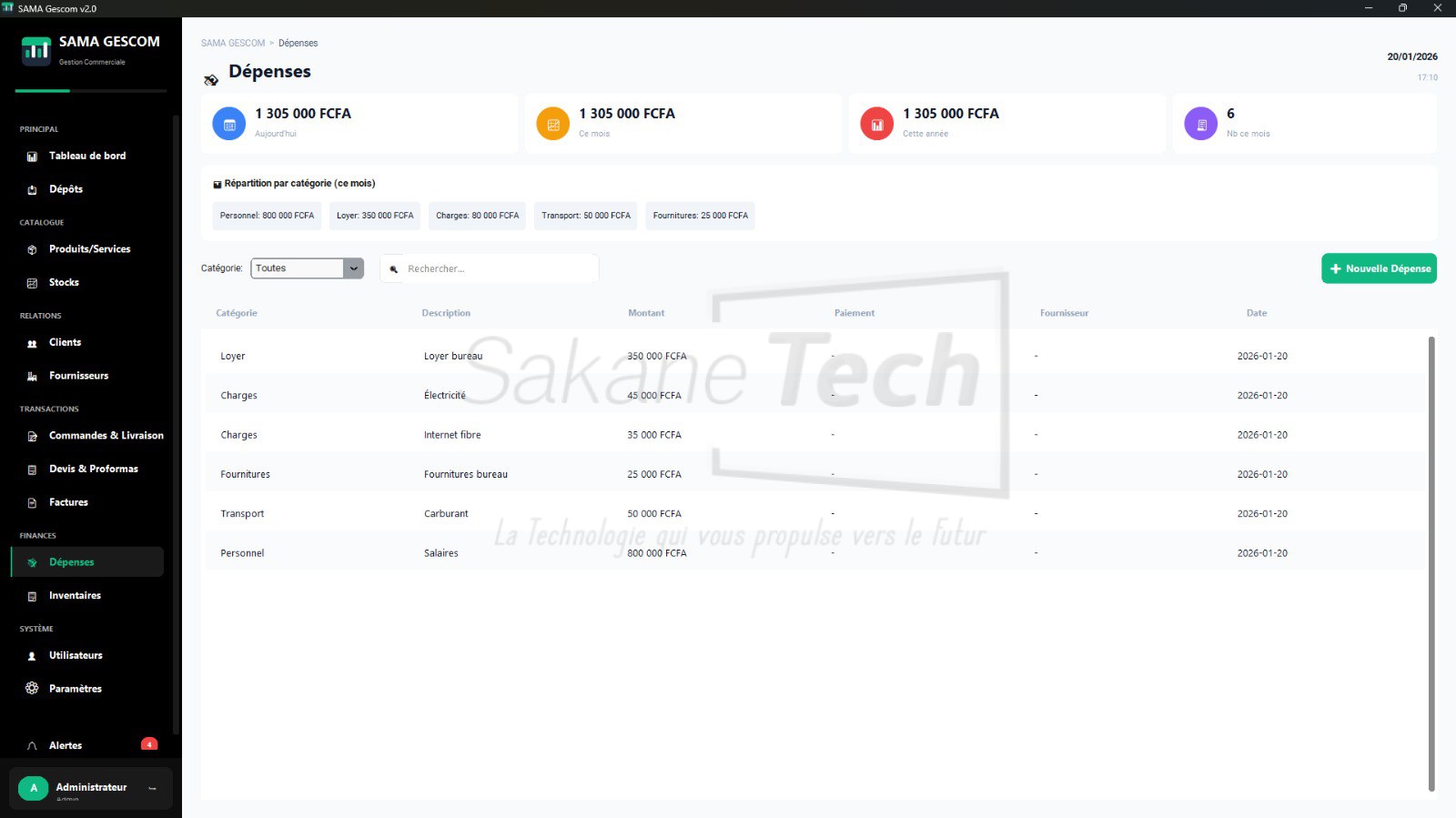Image resolution: width=1456 pixels, height=818 pixels.
Task: Select the Internet fibre expense row
Action: point(815,435)
